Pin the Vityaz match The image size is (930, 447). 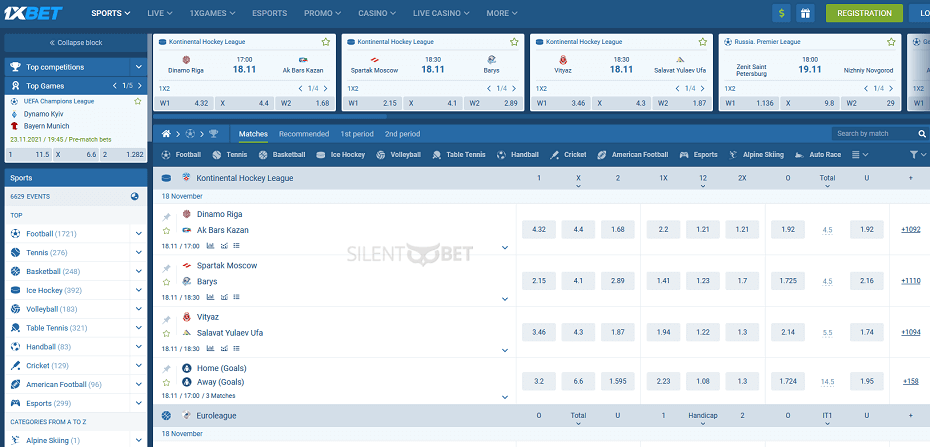click(x=167, y=320)
